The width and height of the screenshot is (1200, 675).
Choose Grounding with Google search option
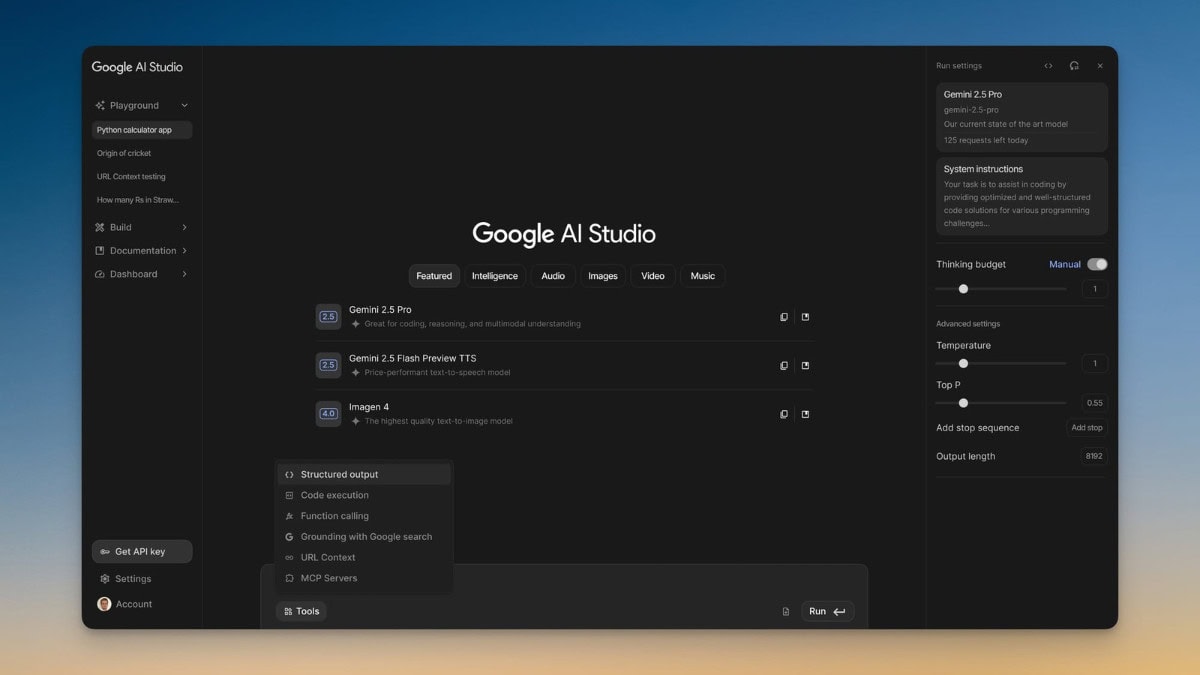364,537
